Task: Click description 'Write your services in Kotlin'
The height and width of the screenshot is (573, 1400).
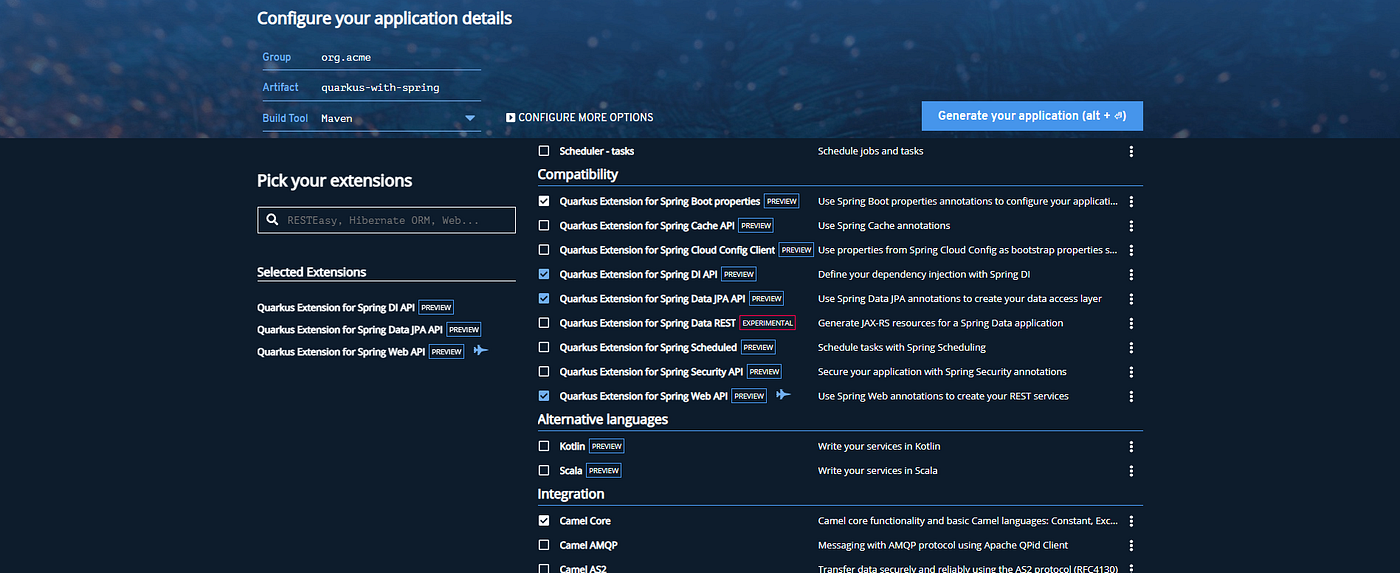Action: [x=879, y=446]
